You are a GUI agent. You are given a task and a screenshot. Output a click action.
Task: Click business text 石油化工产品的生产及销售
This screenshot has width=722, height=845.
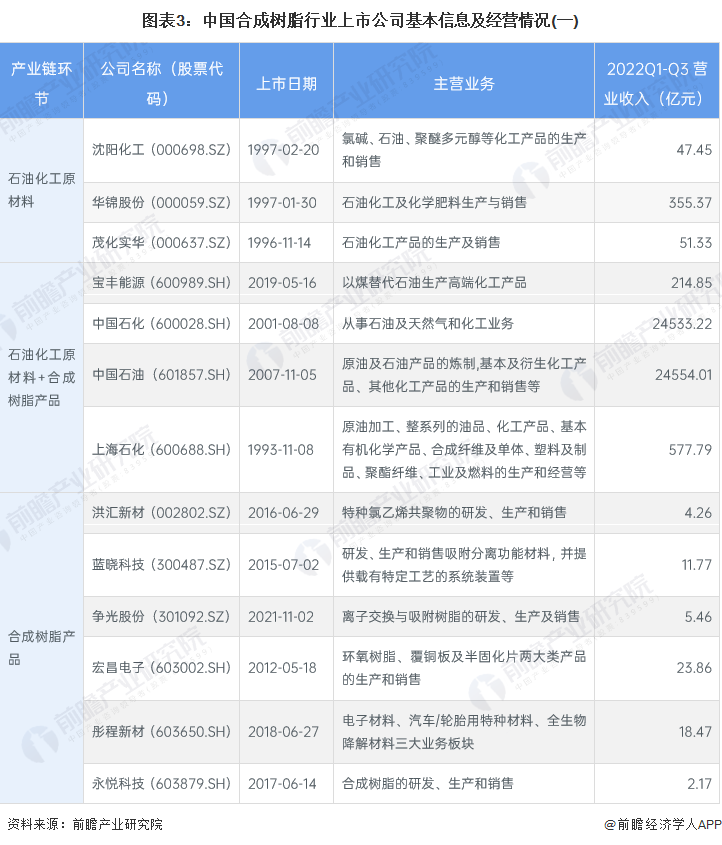click(x=421, y=243)
